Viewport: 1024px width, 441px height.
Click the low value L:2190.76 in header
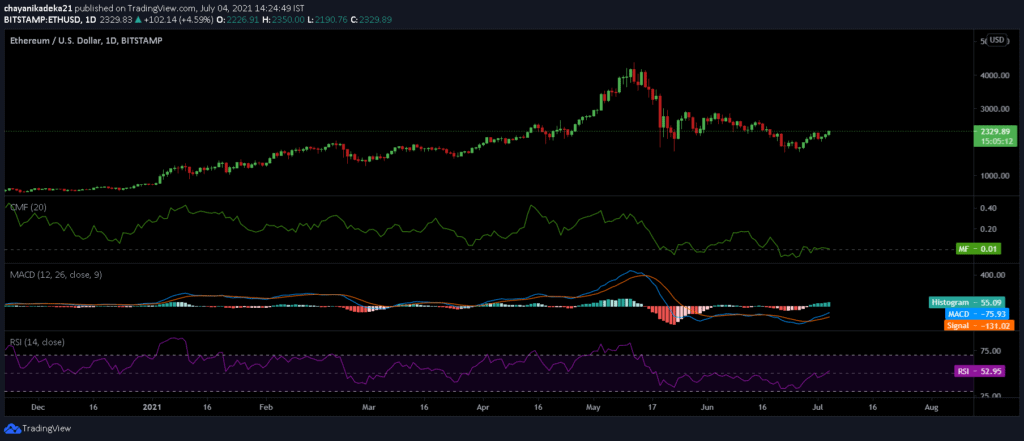pyautogui.click(x=326, y=20)
